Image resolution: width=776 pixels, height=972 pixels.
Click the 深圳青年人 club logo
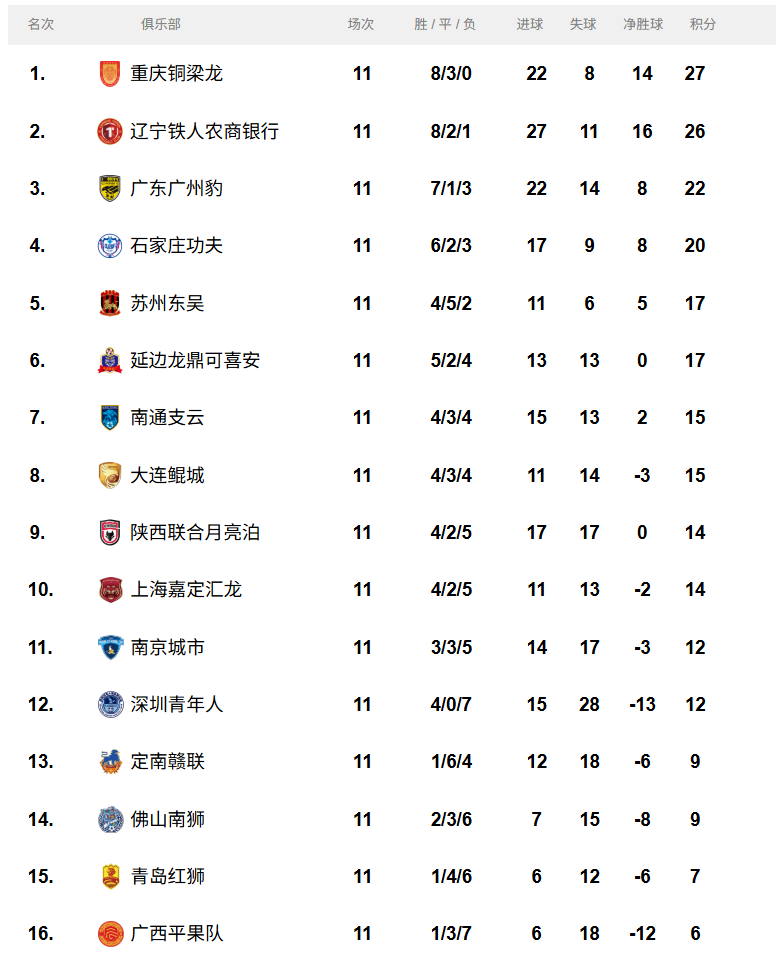coord(110,705)
